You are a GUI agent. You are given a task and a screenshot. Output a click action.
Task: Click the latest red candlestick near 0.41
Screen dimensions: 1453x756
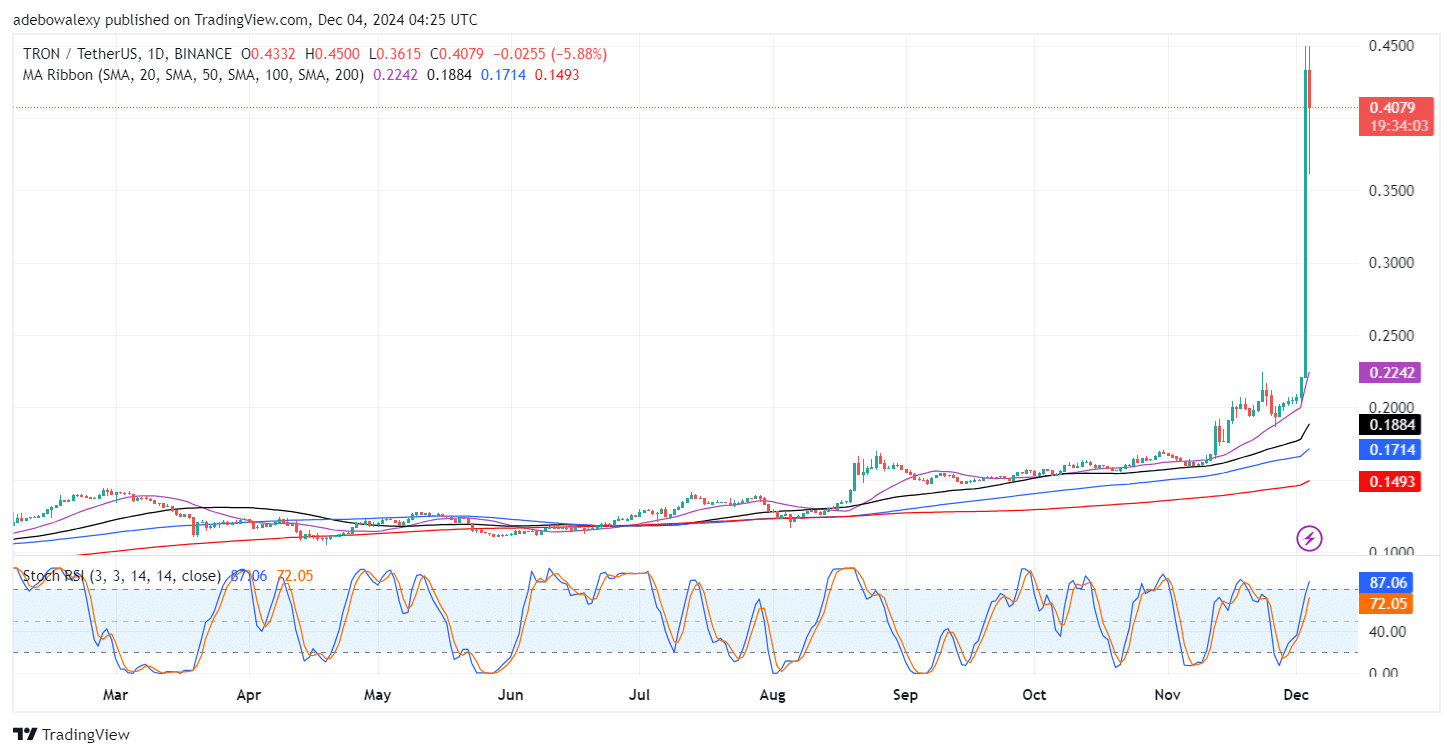click(x=1310, y=88)
